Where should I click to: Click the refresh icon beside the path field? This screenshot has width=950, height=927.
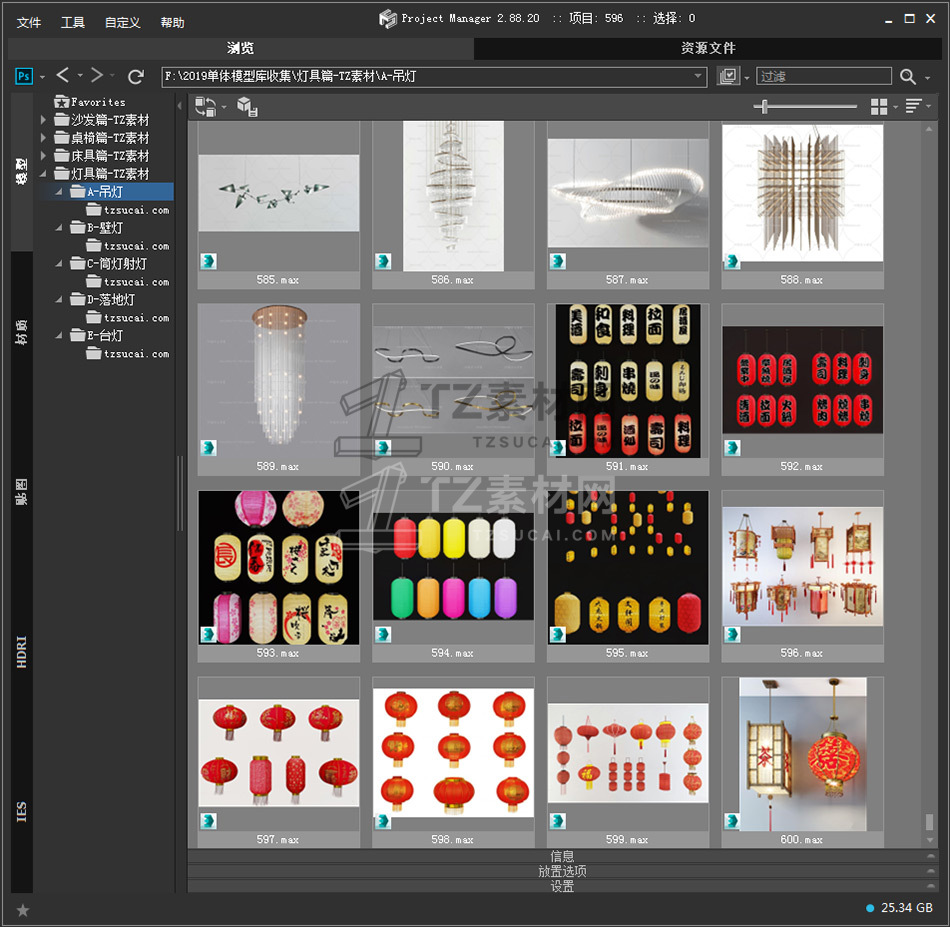coord(136,76)
